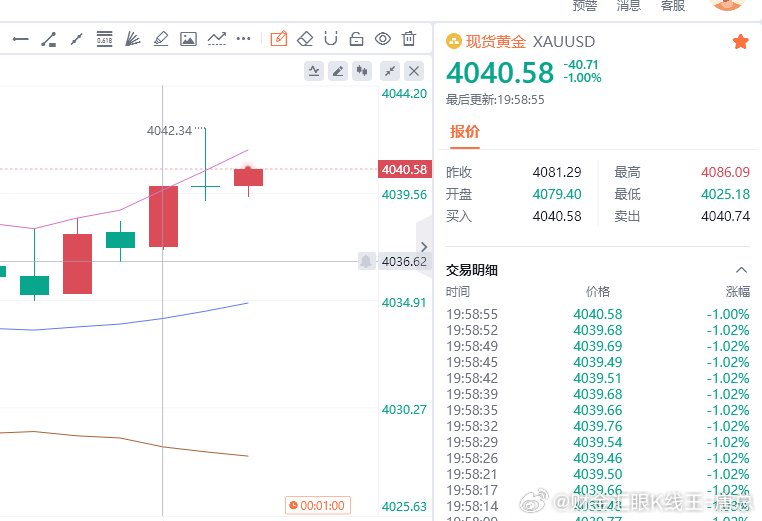Viewport: 762px width, 521px height.
Task: Click the 卖出 price 4040.74
Action: pyautogui.click(x=726, y=216)
